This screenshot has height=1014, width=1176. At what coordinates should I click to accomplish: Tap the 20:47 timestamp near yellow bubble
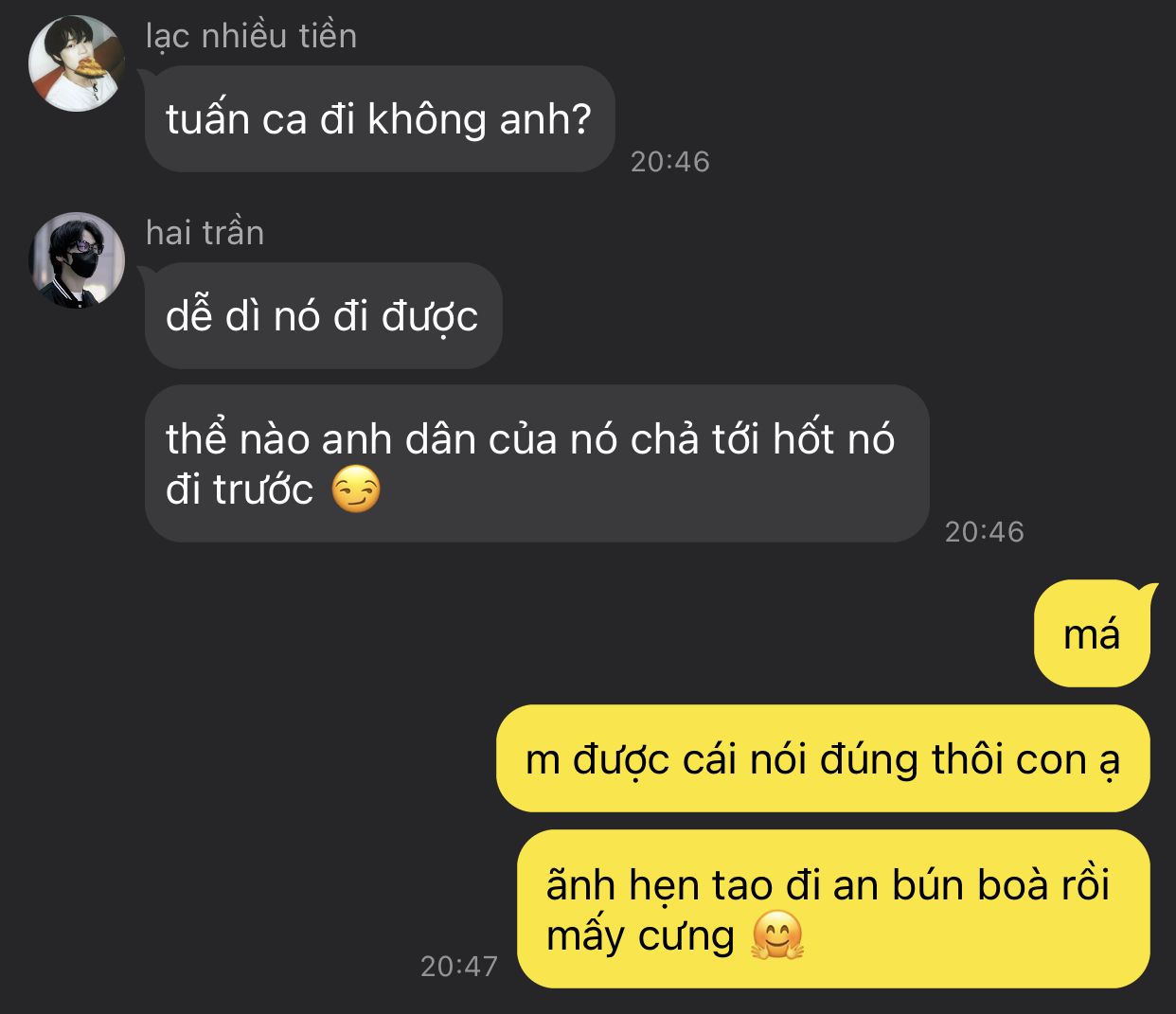click(x=459, y=966)
